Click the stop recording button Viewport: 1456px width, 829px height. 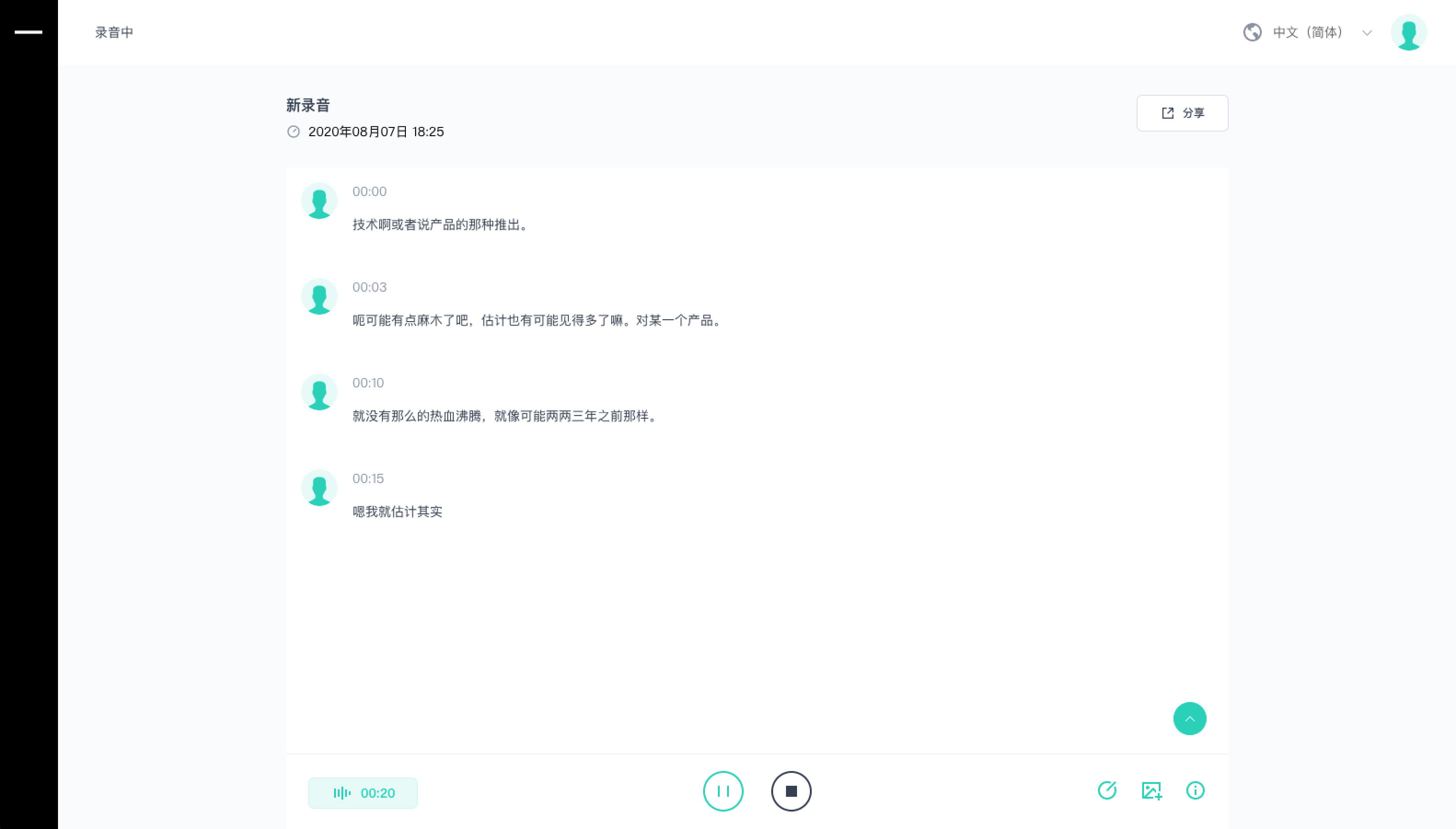[x=792, y=790]
